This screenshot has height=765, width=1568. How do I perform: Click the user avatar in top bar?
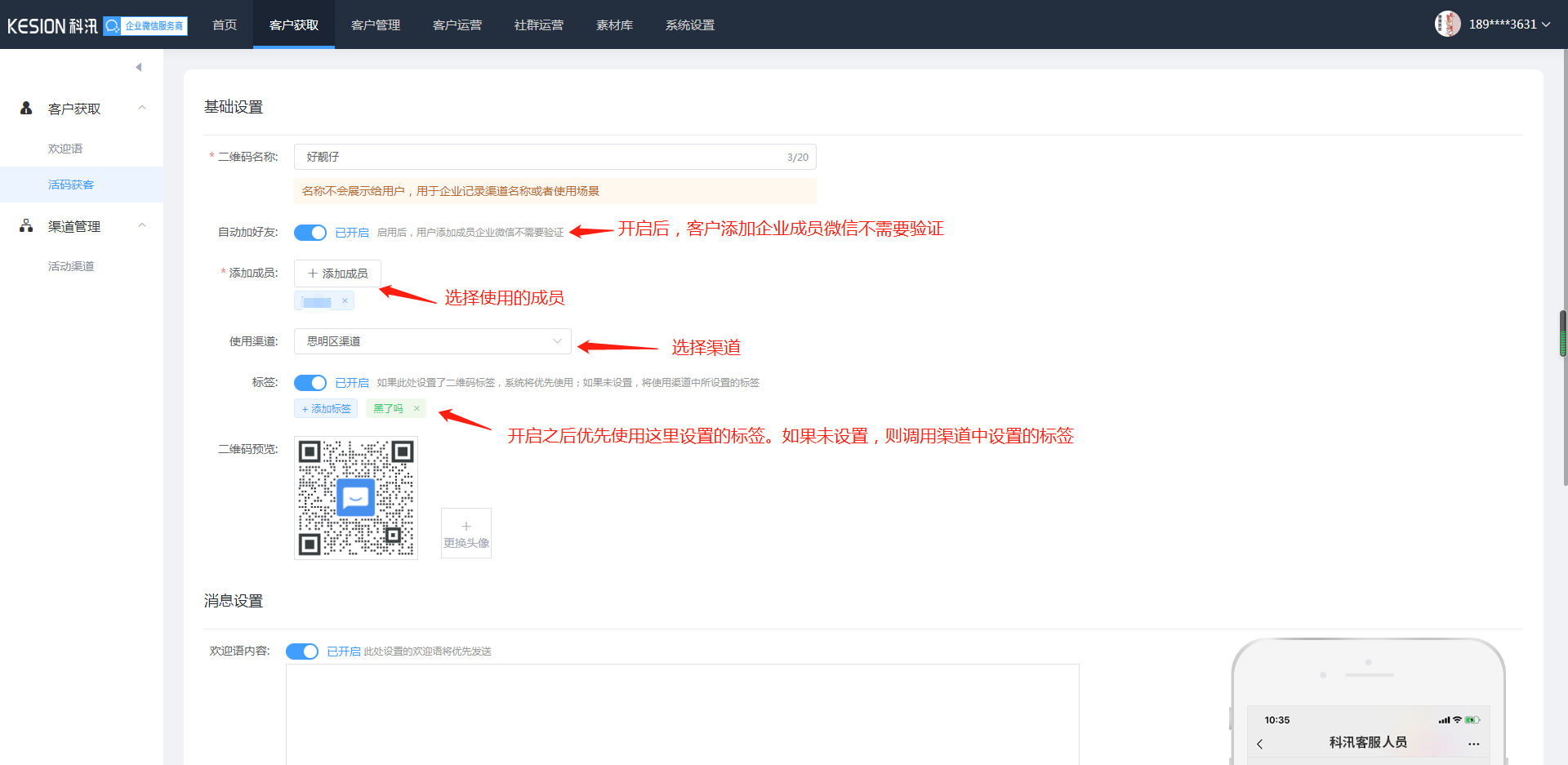tap(1447, 24)
